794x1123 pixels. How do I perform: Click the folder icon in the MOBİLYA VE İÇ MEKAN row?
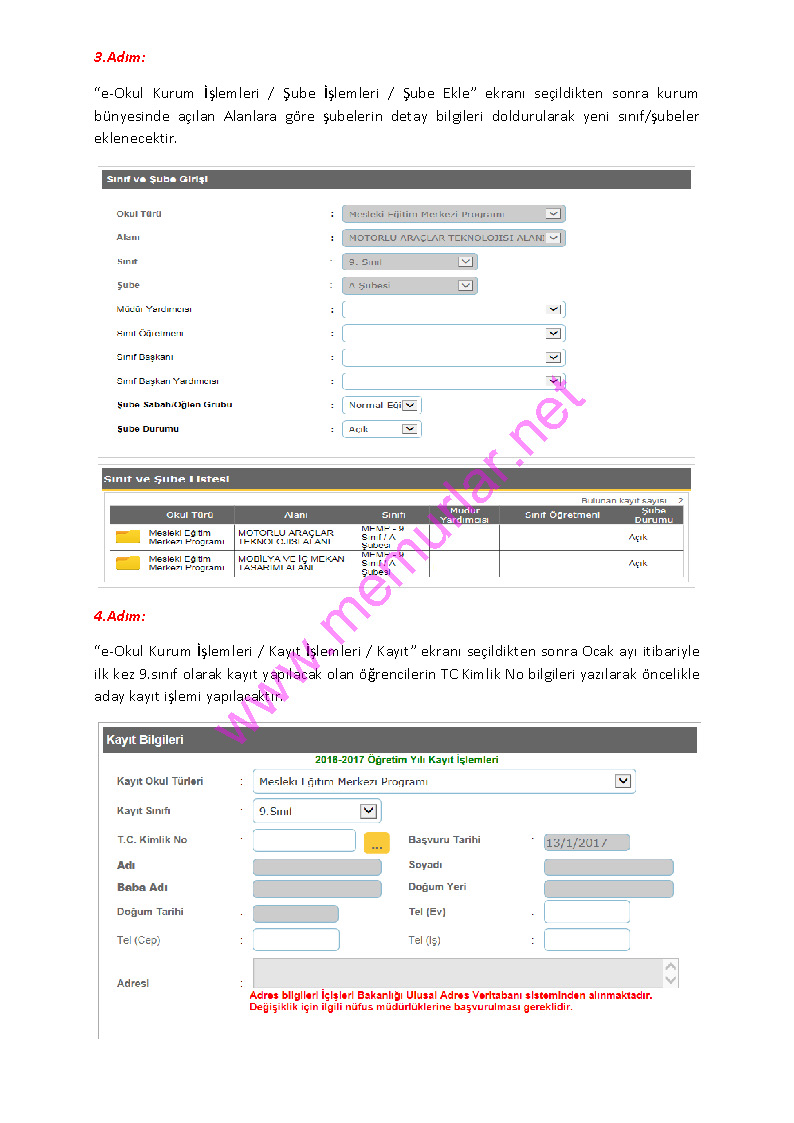click(127, 562)
